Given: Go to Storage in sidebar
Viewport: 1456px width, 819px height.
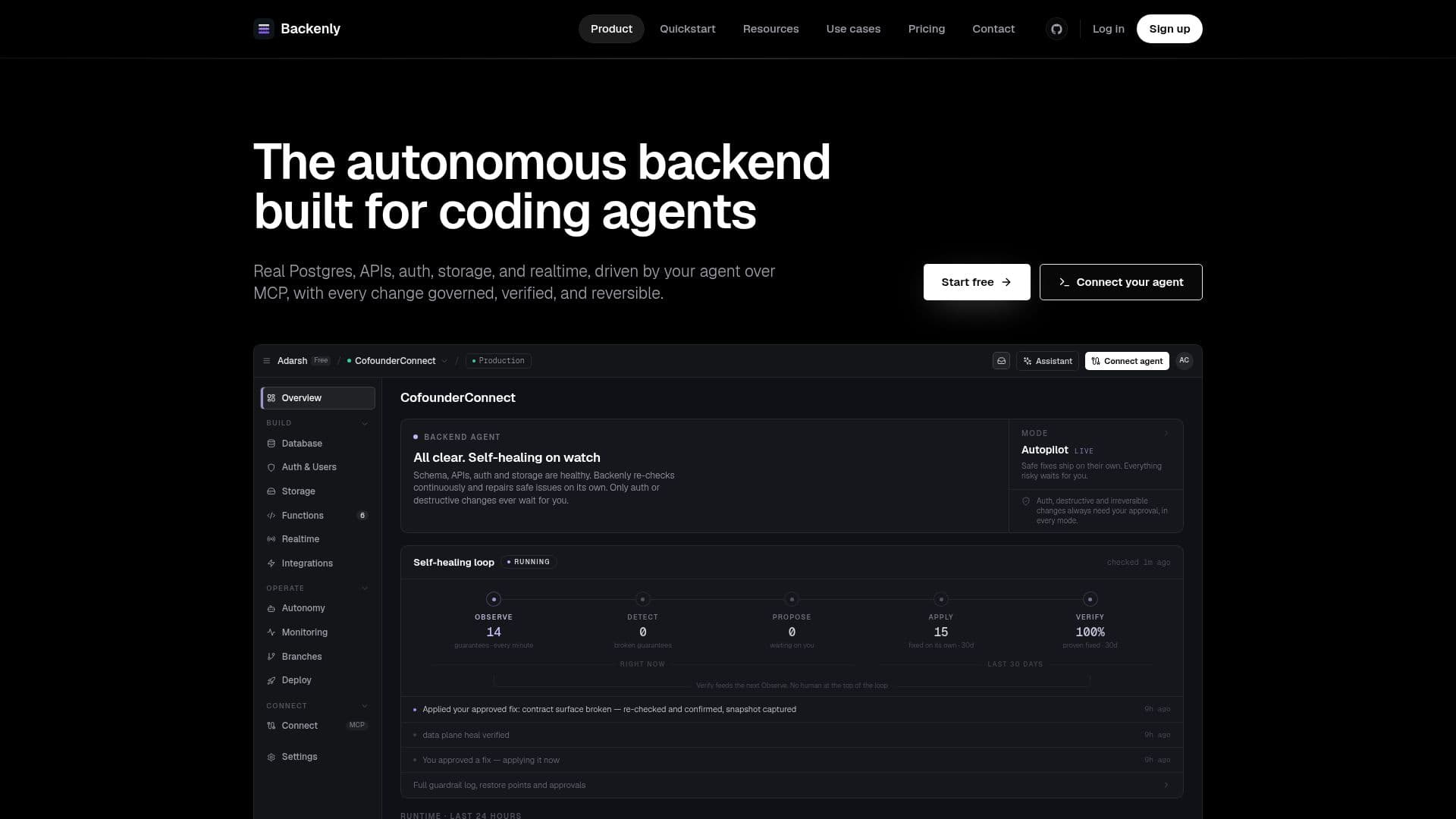Looking at the screenshot, I should point(318,491).
